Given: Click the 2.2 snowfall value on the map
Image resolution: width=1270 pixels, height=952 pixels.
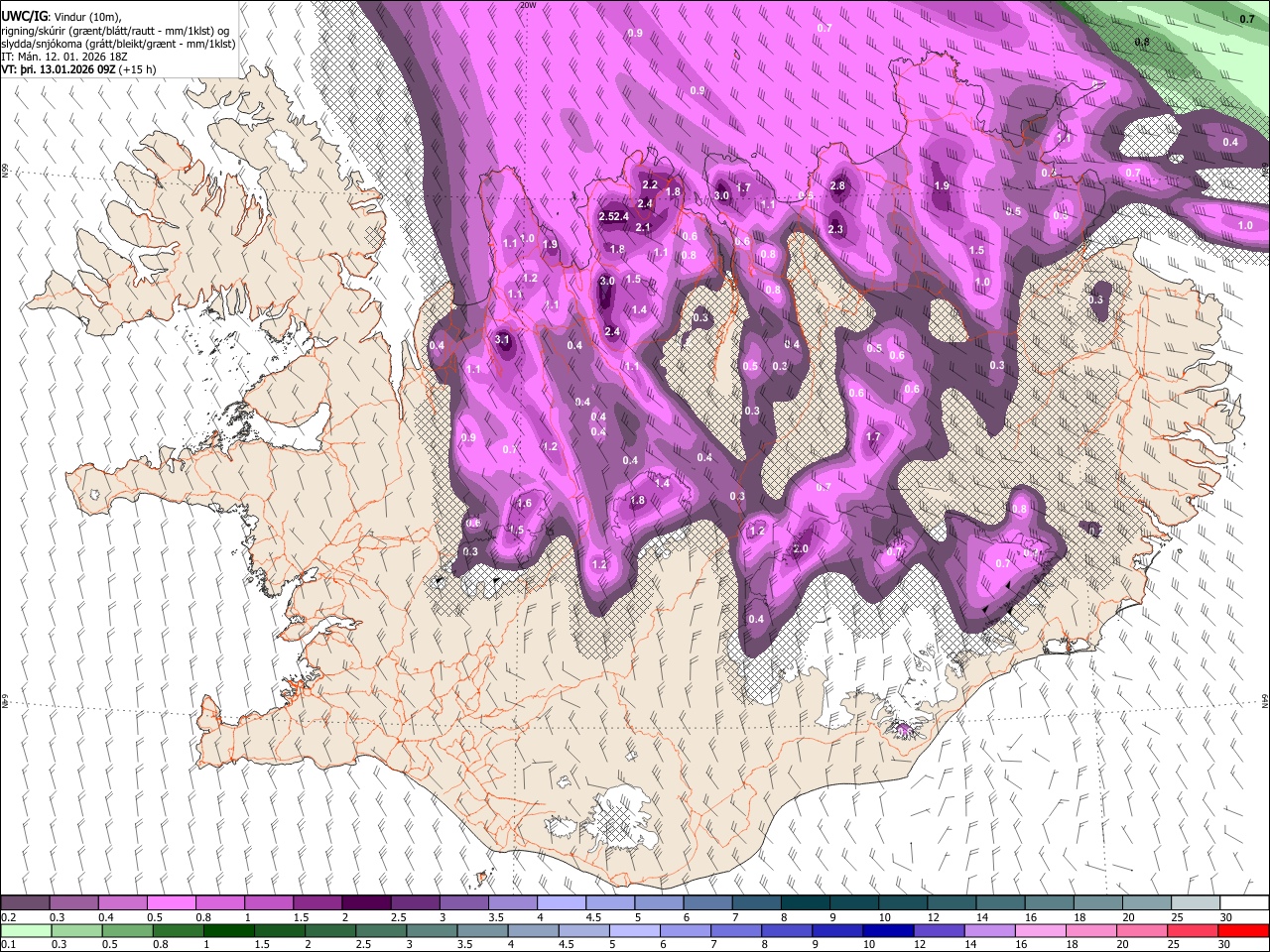Looking at the screenshot, I should [650, 185].
